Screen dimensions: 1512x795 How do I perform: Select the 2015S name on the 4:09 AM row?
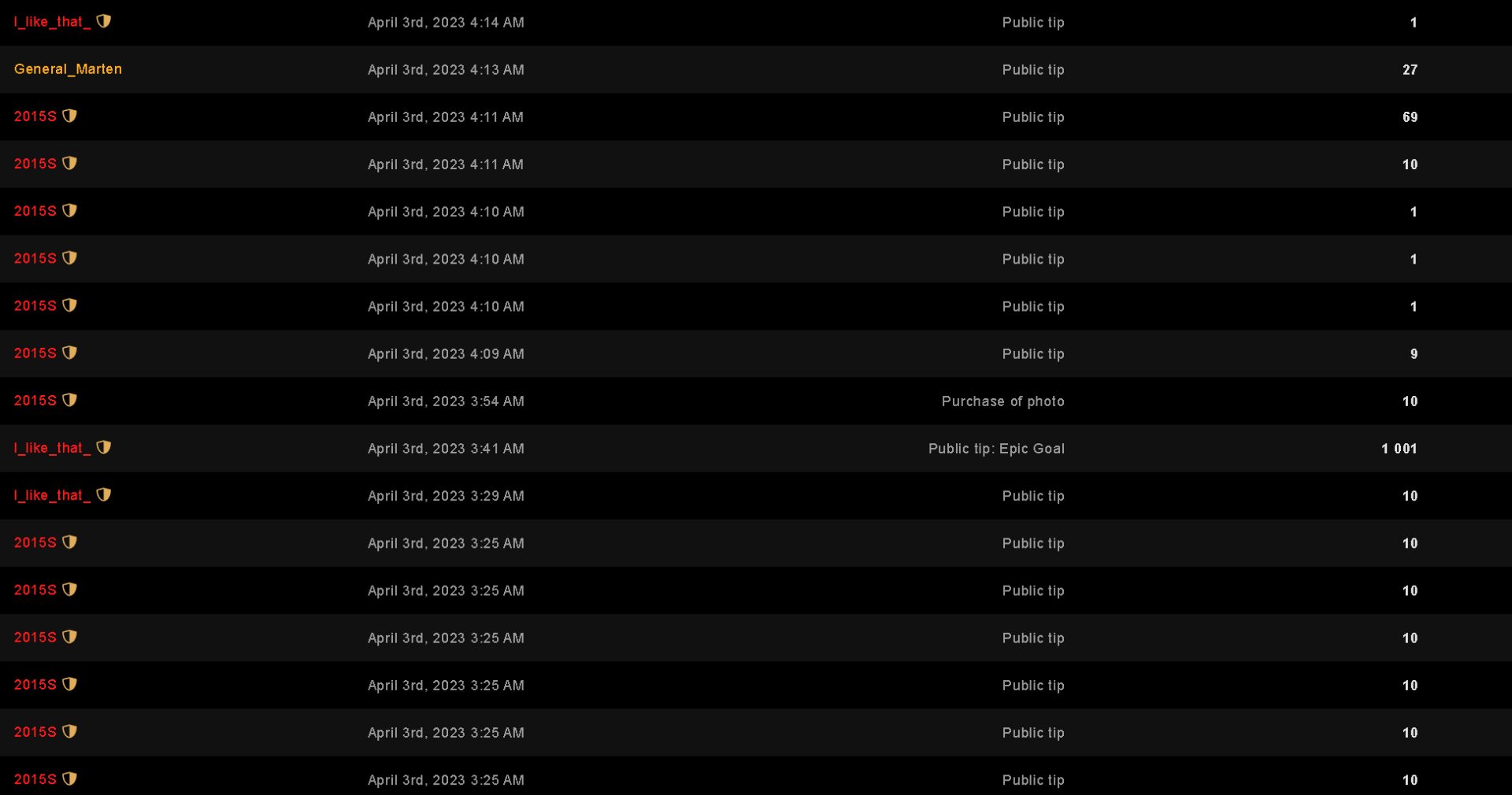coord(35,353)
